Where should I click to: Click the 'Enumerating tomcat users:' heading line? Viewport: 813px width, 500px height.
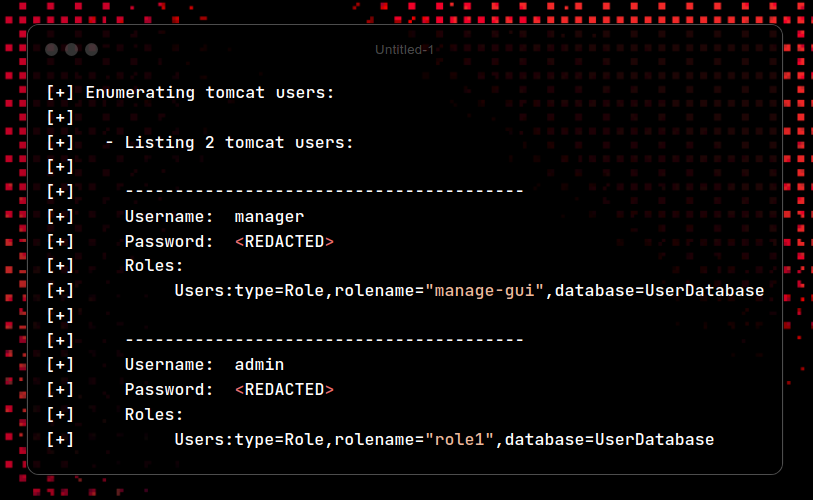[x=210, y=93]
